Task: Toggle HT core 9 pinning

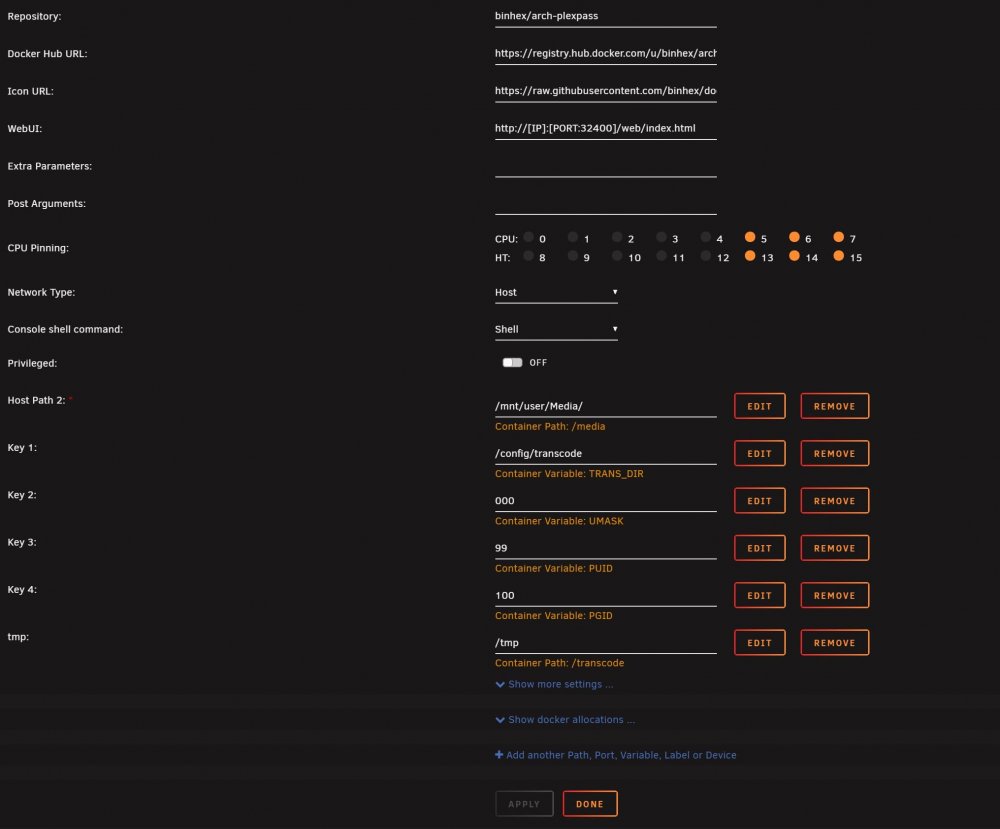Action: [573, 256]
